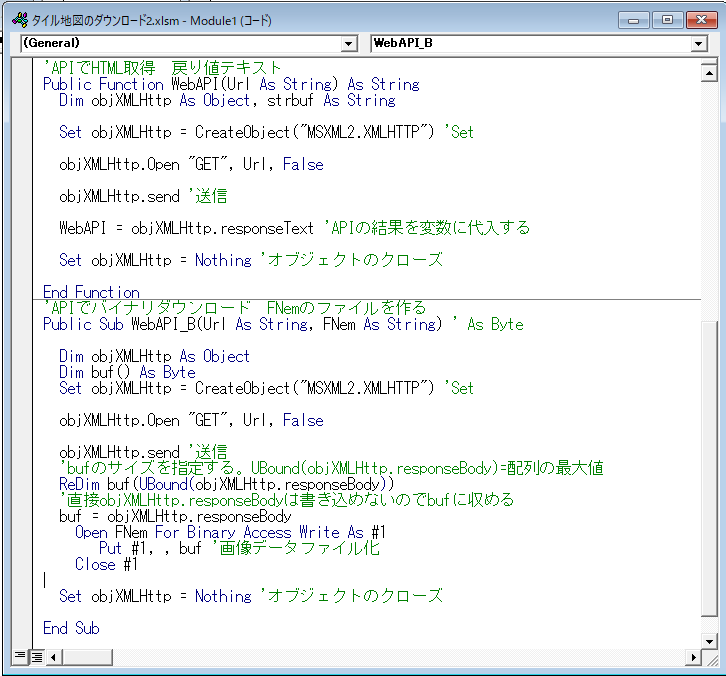Click the 'Close #1' line
The height and width of the screenshot is (676, 726).
[106, 564]
